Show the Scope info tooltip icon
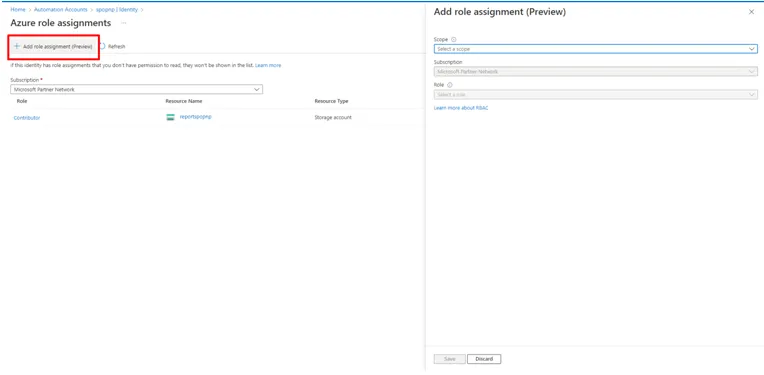Screen dimensions: 764x375 click(x=454, y=39)
